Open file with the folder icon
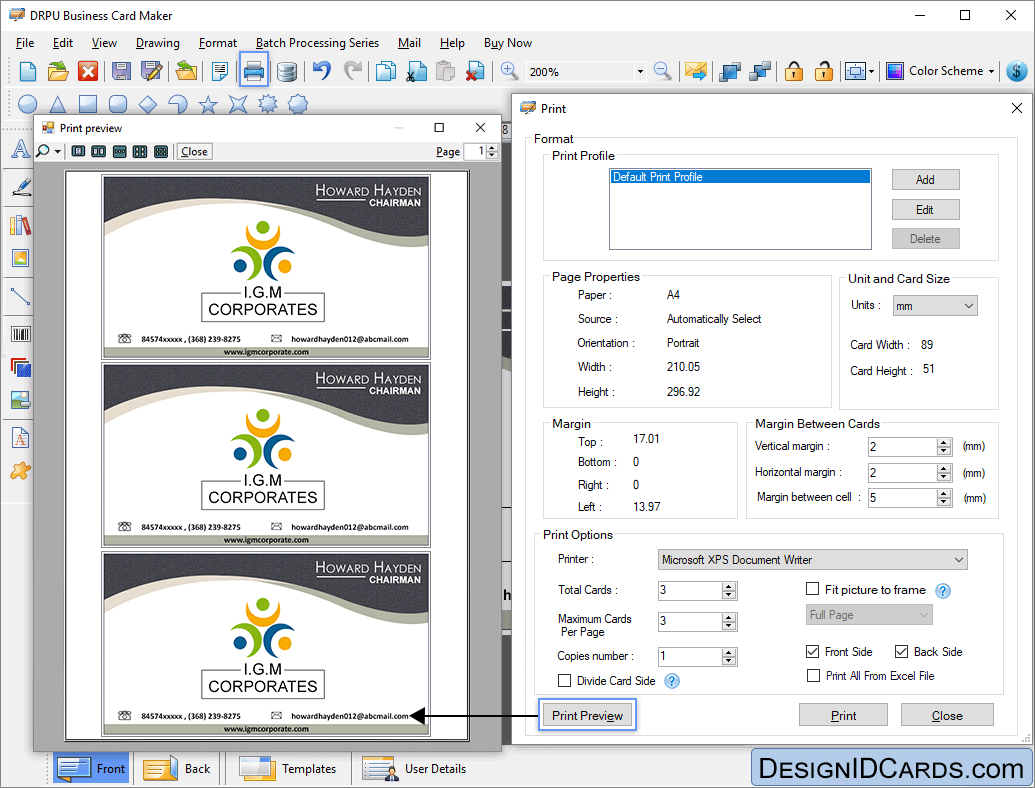The width and height of the screenshot is (1035, 788). pyautogui.click(x=58, y=71)
